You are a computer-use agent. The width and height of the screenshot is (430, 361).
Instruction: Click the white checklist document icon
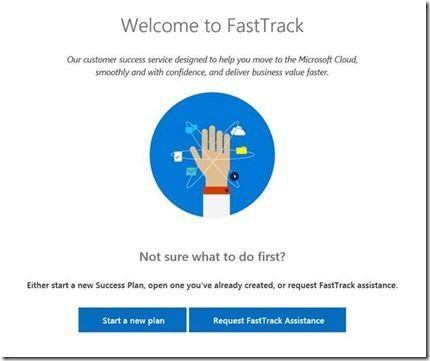[x=178, y=156]
